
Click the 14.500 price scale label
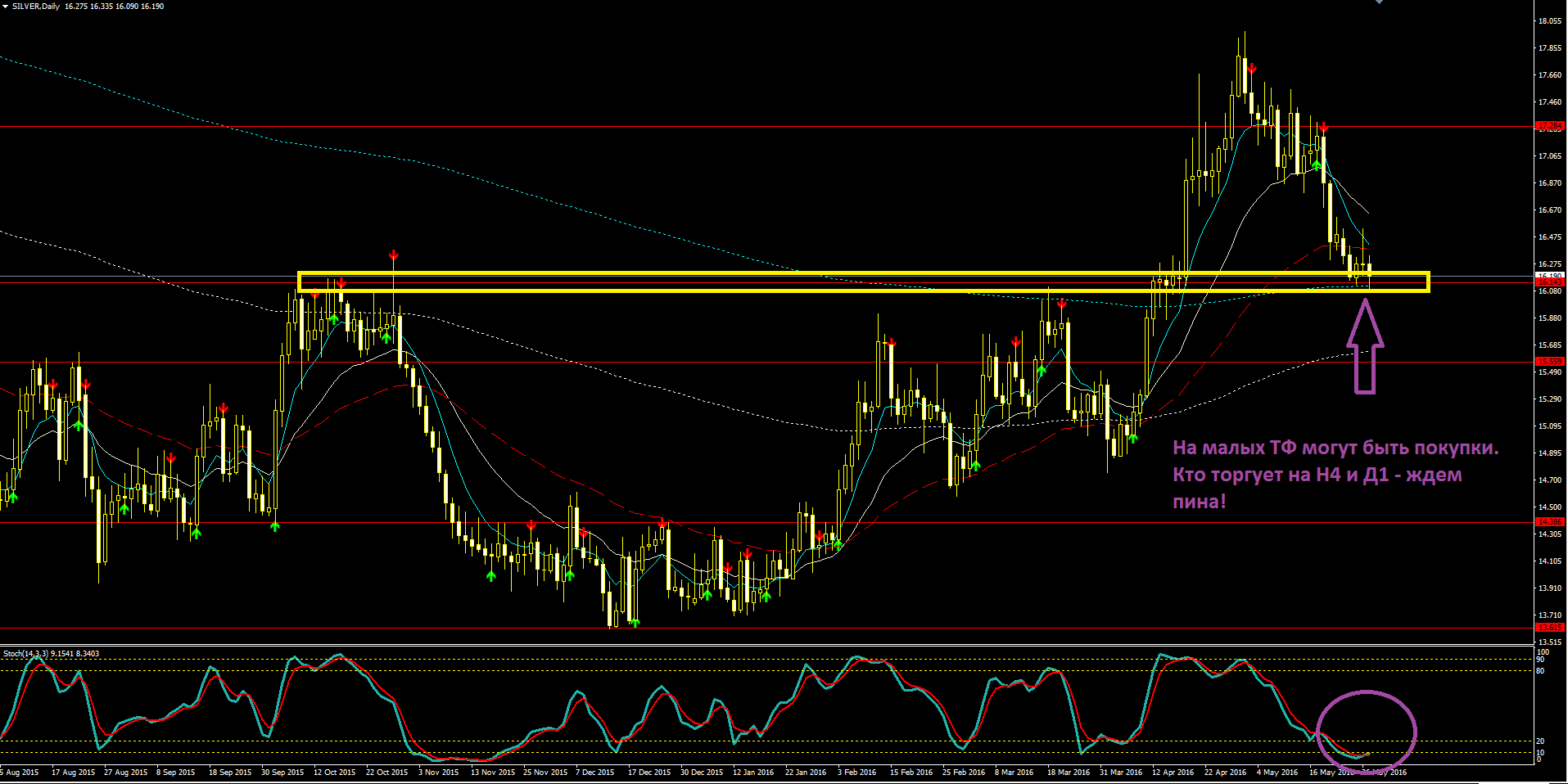1550,507
